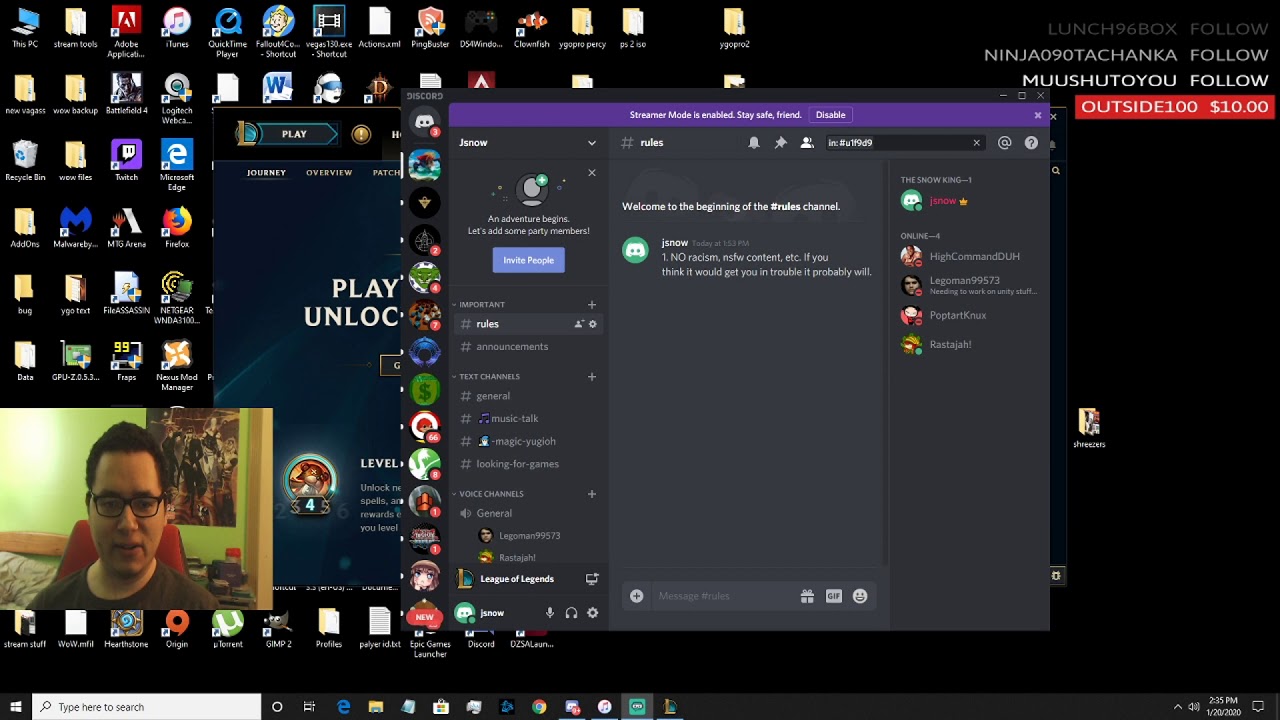Create invite for rules channel

click(x=578, y=324)
